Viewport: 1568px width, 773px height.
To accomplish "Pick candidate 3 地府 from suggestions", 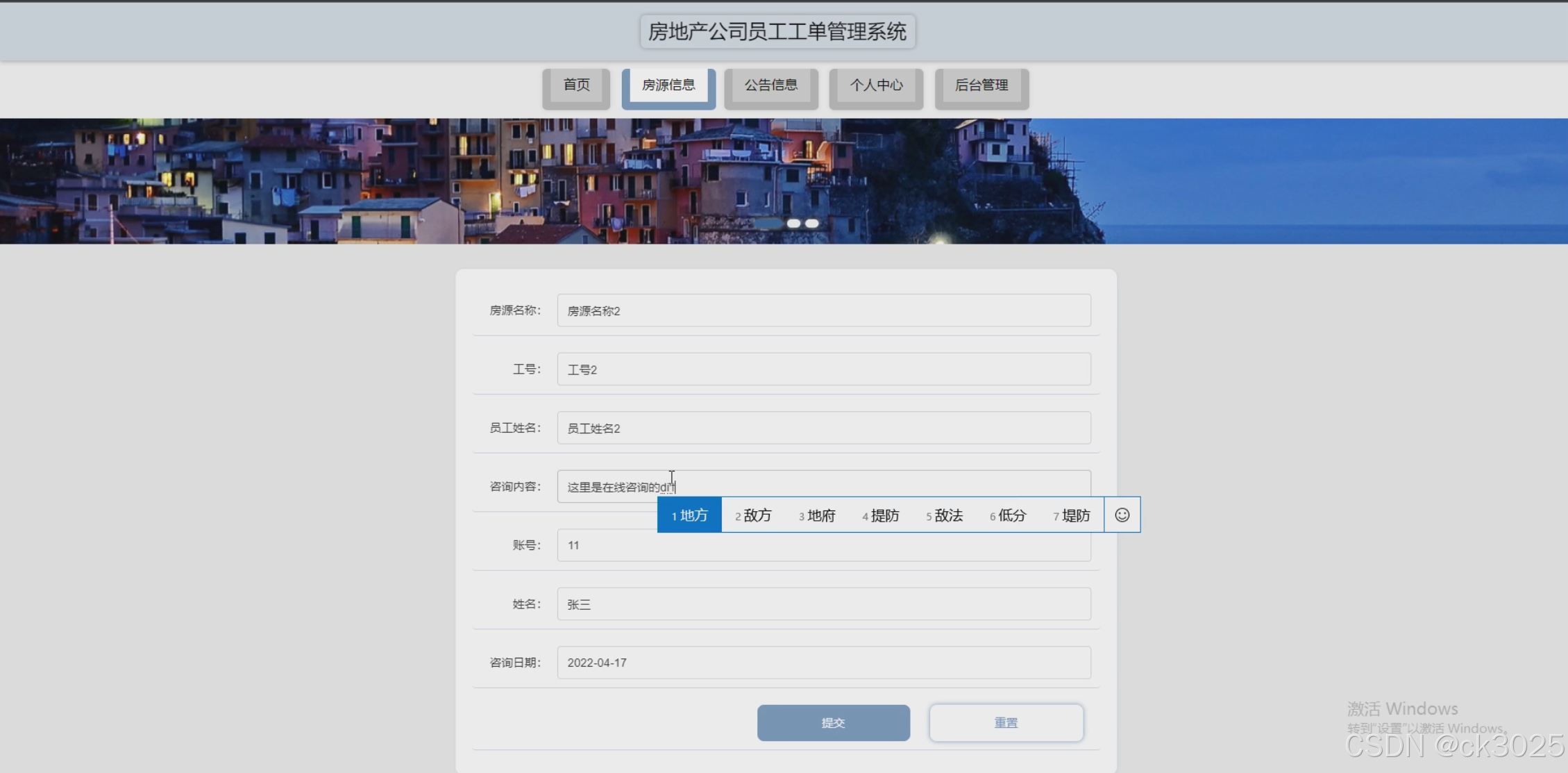I will [817, 515].
